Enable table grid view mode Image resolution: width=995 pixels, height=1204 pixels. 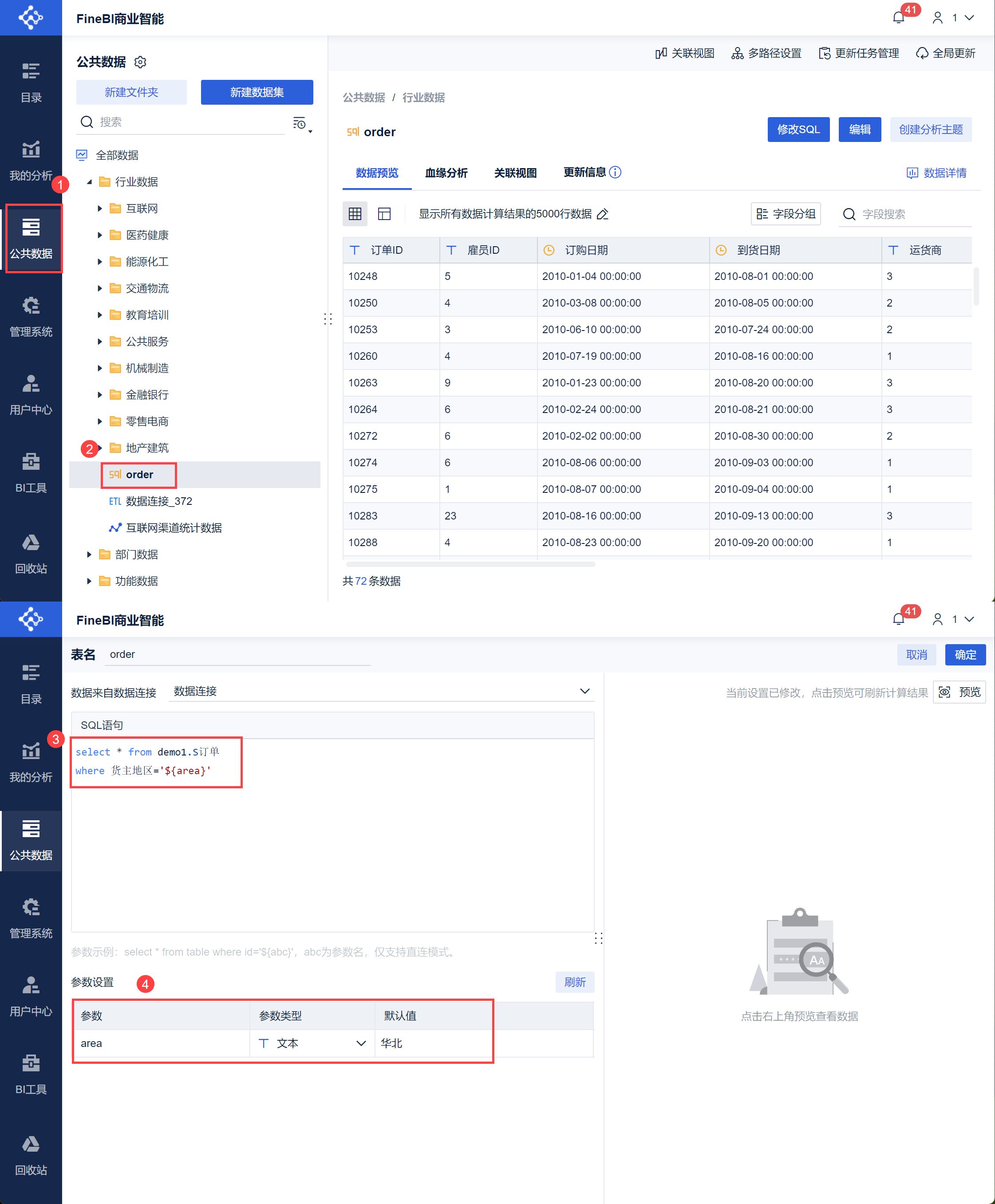pos(355,214)
